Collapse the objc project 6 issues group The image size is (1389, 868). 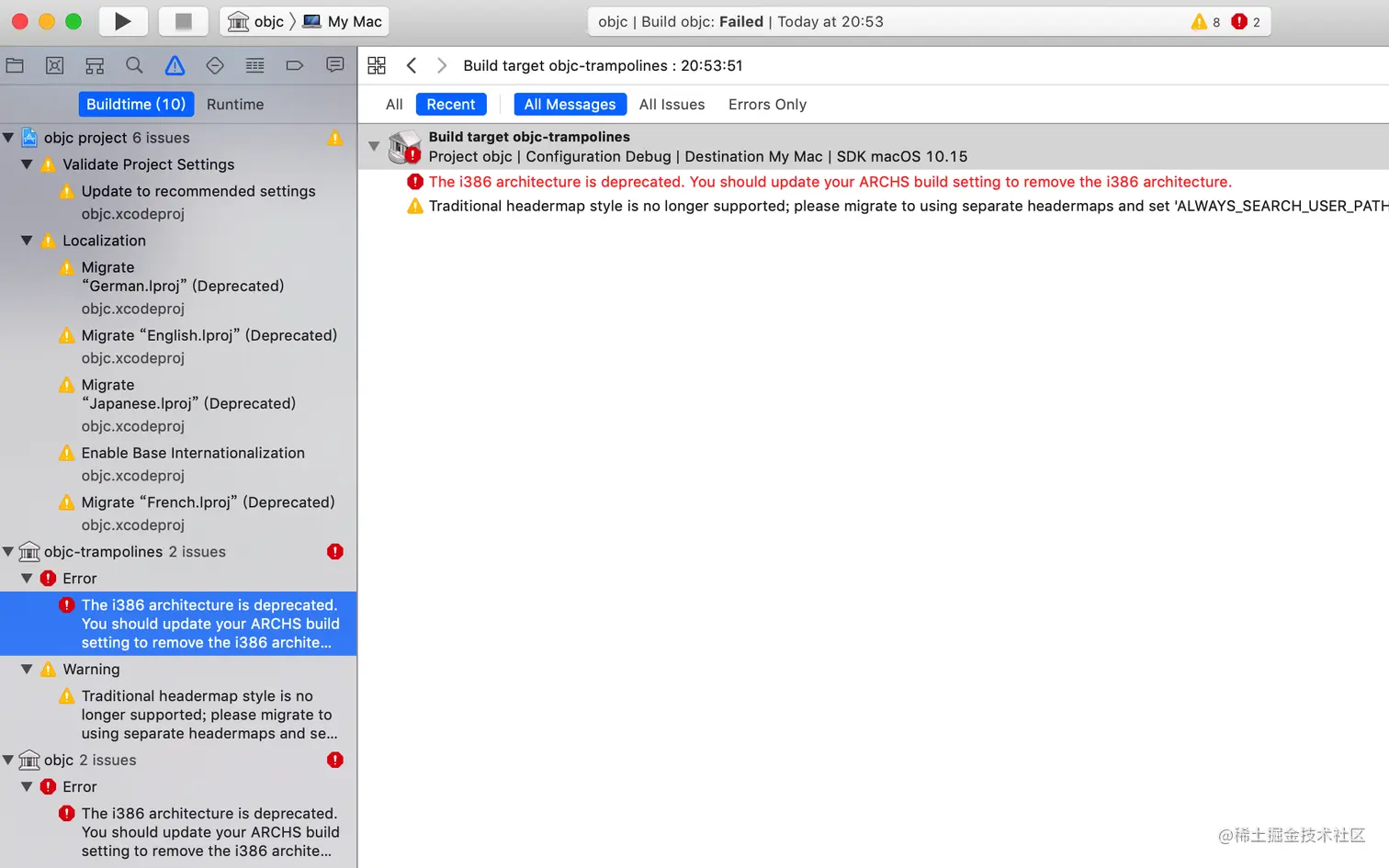pyautogui.click(x=8, y=138)
